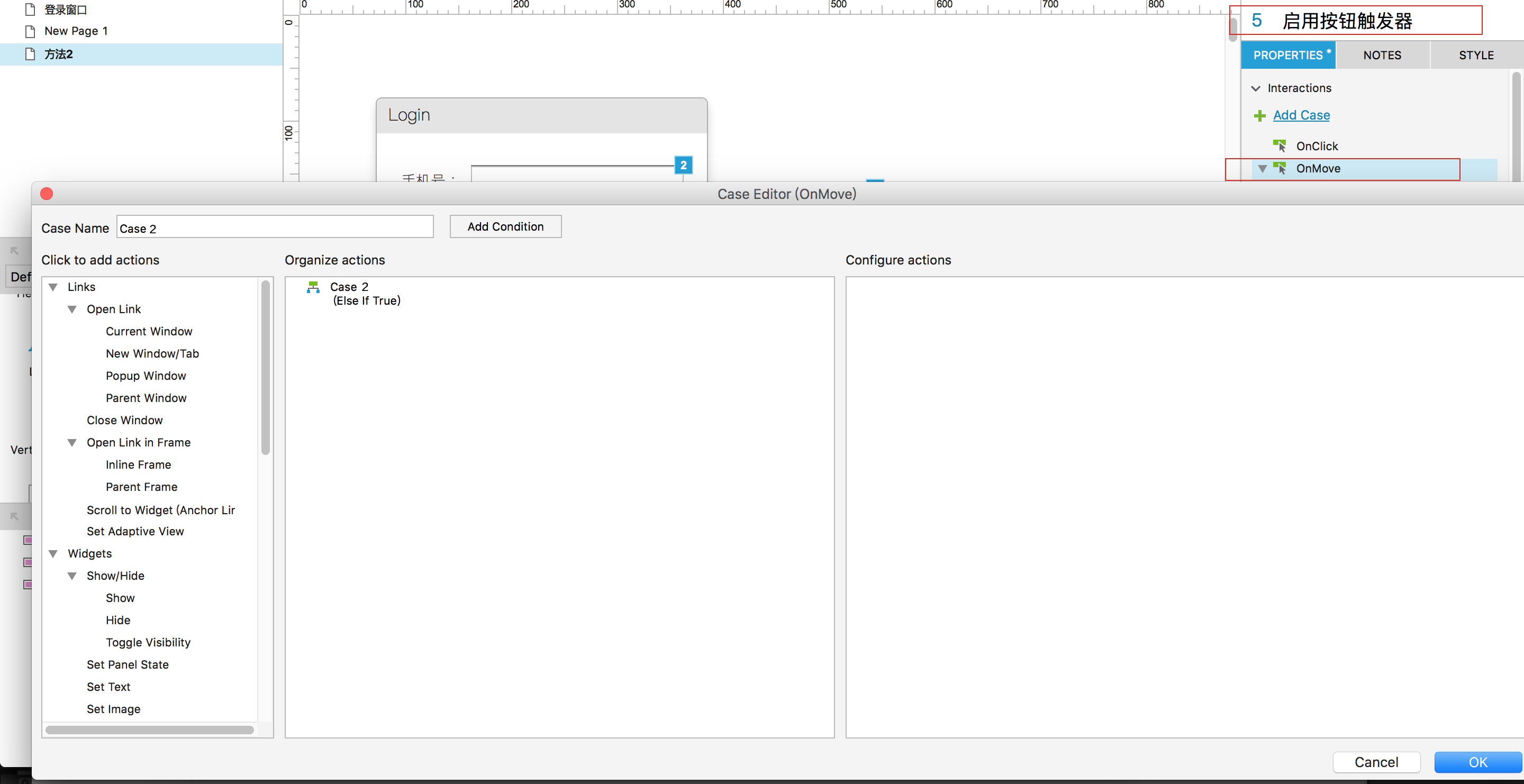
Task: Click the Login widget title on canvas
Action: [409, 115]
